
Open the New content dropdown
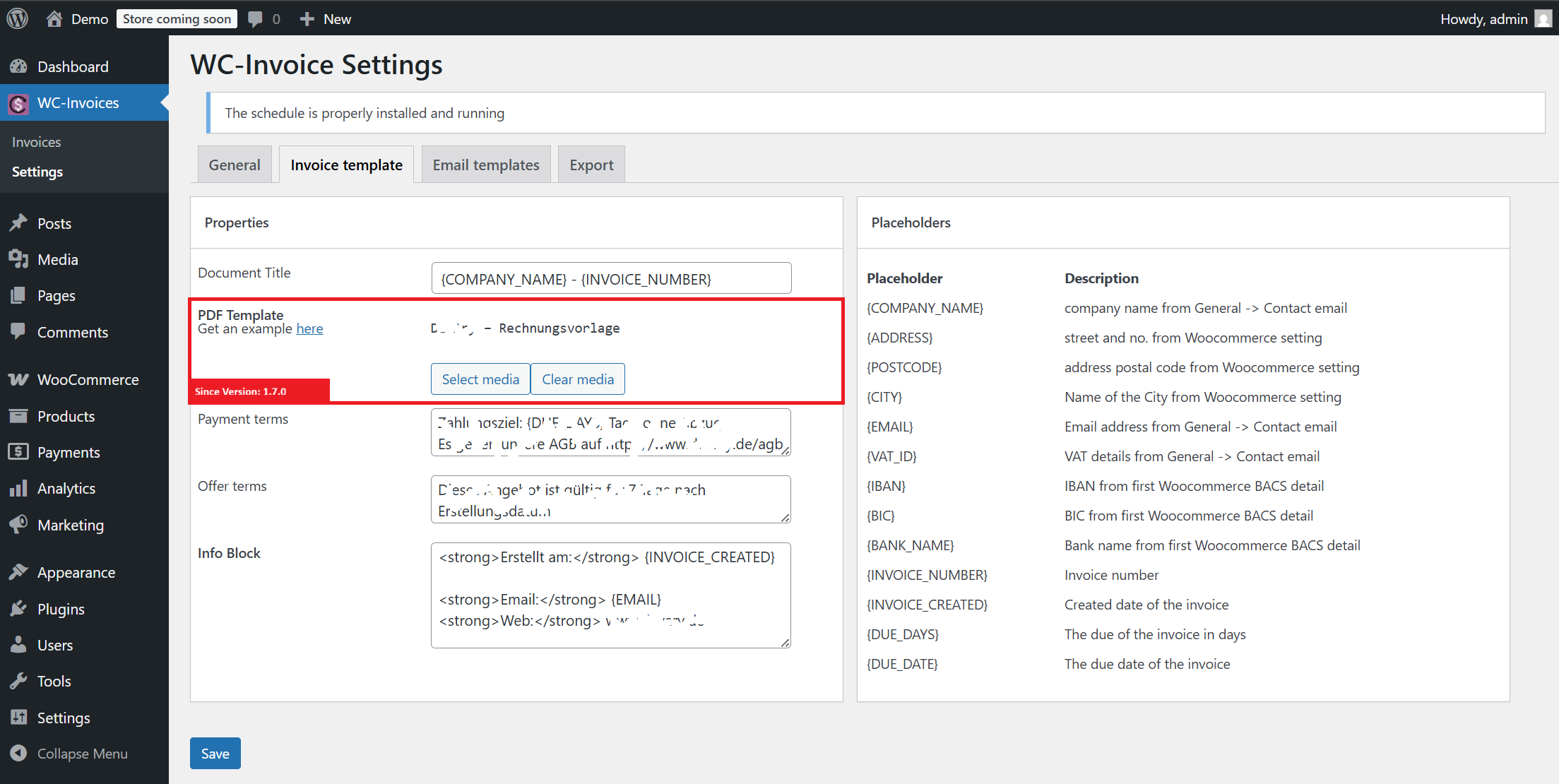point(326,19)
